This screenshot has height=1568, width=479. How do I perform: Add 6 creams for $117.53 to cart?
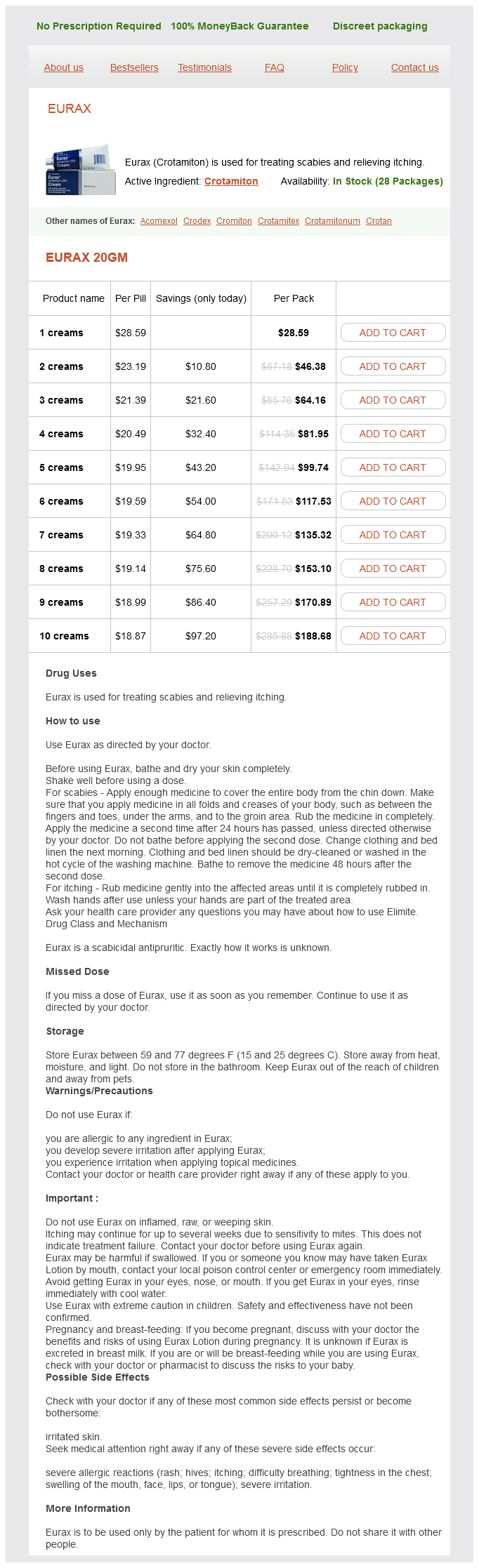[x=393, y=501]
